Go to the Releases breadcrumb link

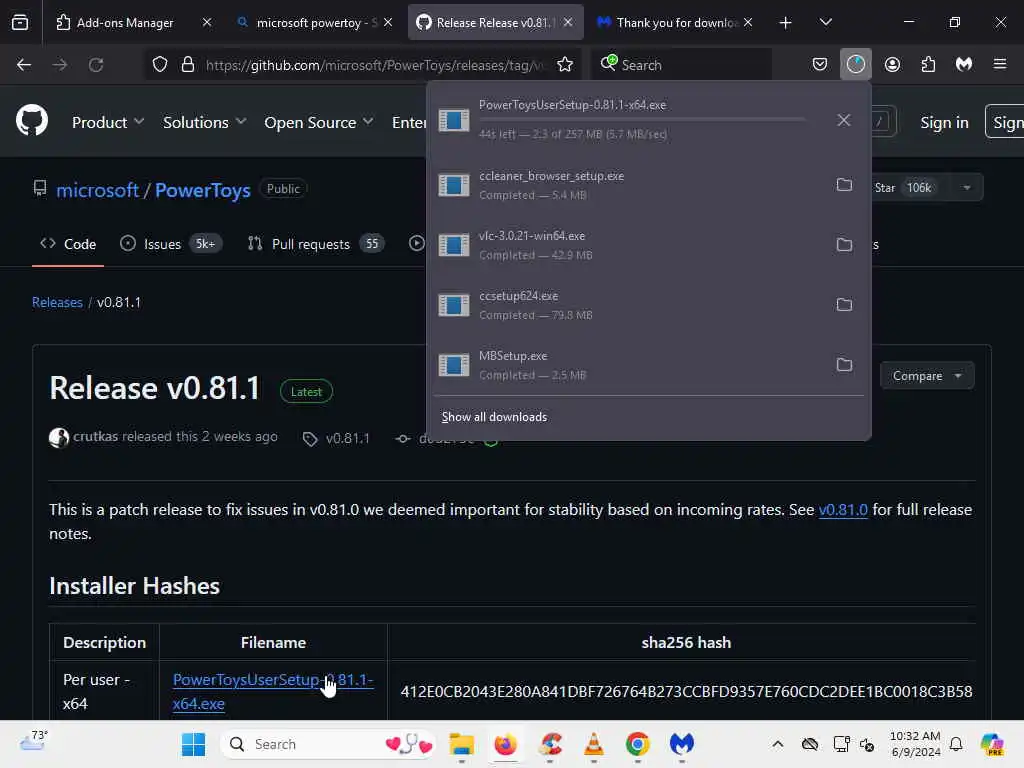[x=57, y=302]
